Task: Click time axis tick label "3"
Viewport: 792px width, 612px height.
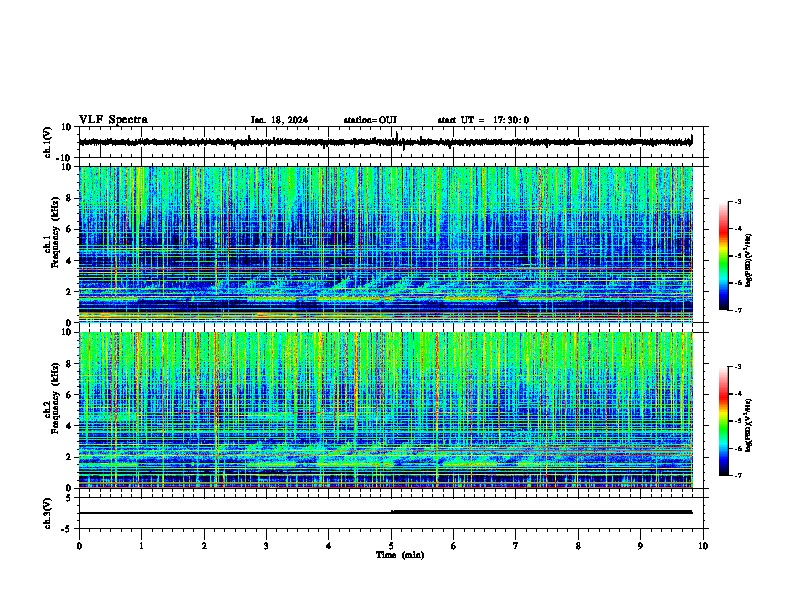Action: tap(266, 546)
